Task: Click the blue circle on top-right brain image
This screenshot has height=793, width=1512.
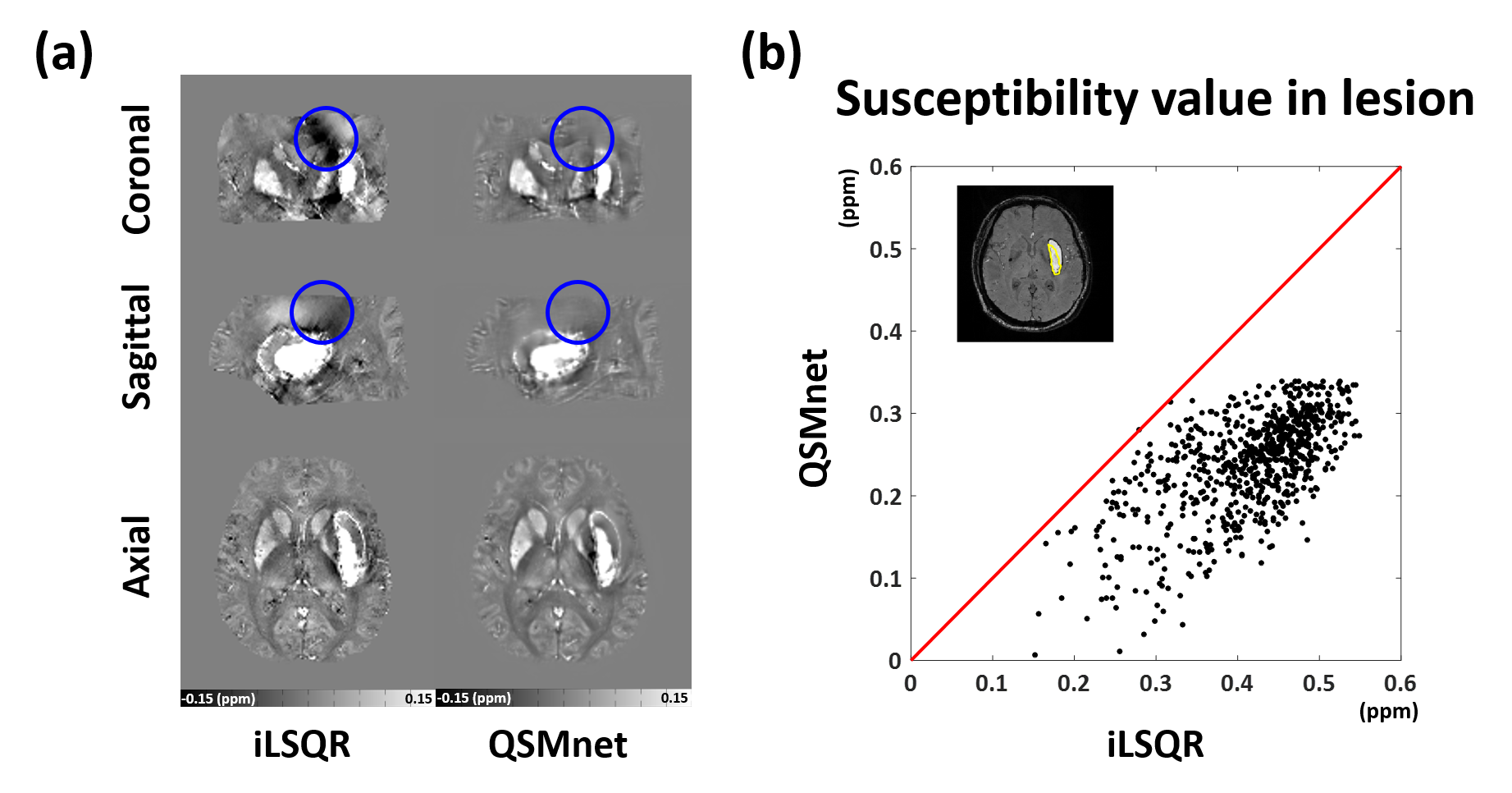Action: 582,139
